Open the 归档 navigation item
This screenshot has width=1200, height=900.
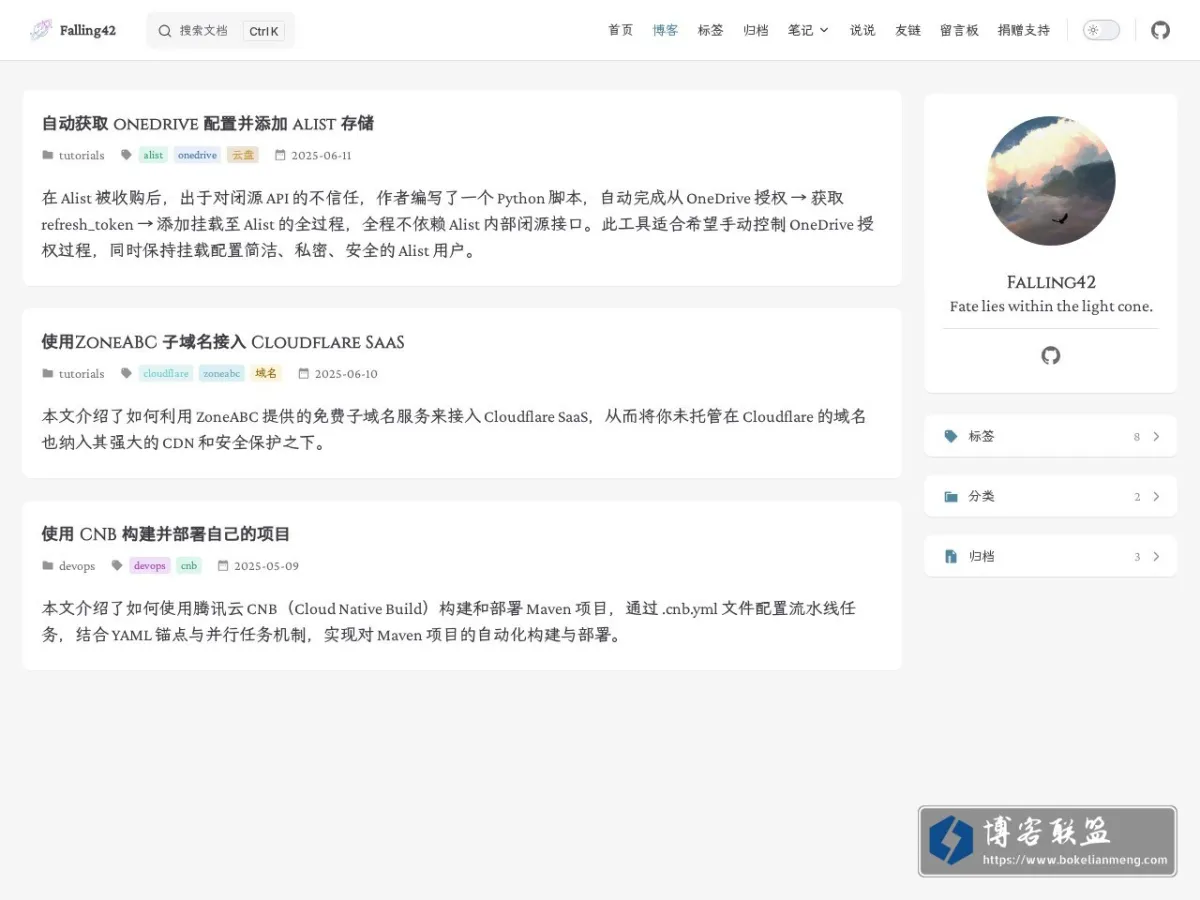(x=755, y=30)
